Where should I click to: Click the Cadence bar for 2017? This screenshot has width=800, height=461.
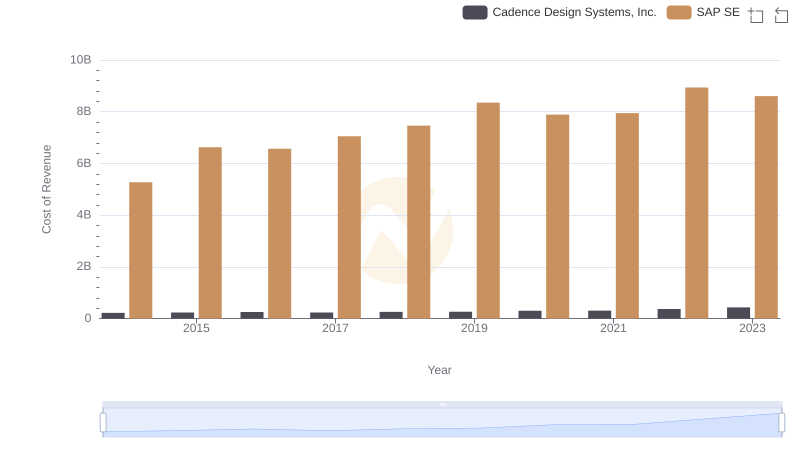tap(321, 316)
